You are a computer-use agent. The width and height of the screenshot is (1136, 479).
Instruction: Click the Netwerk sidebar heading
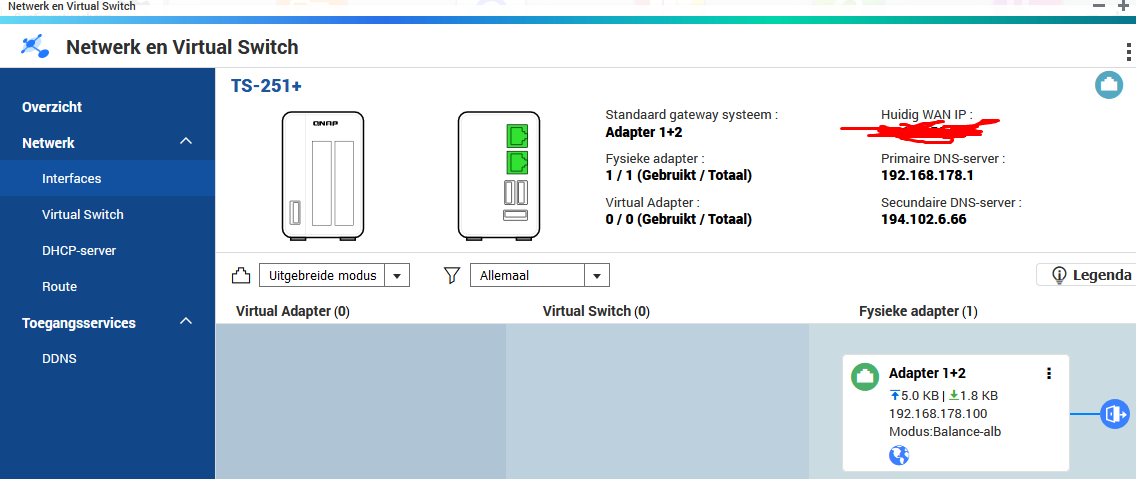pos(48,143)
